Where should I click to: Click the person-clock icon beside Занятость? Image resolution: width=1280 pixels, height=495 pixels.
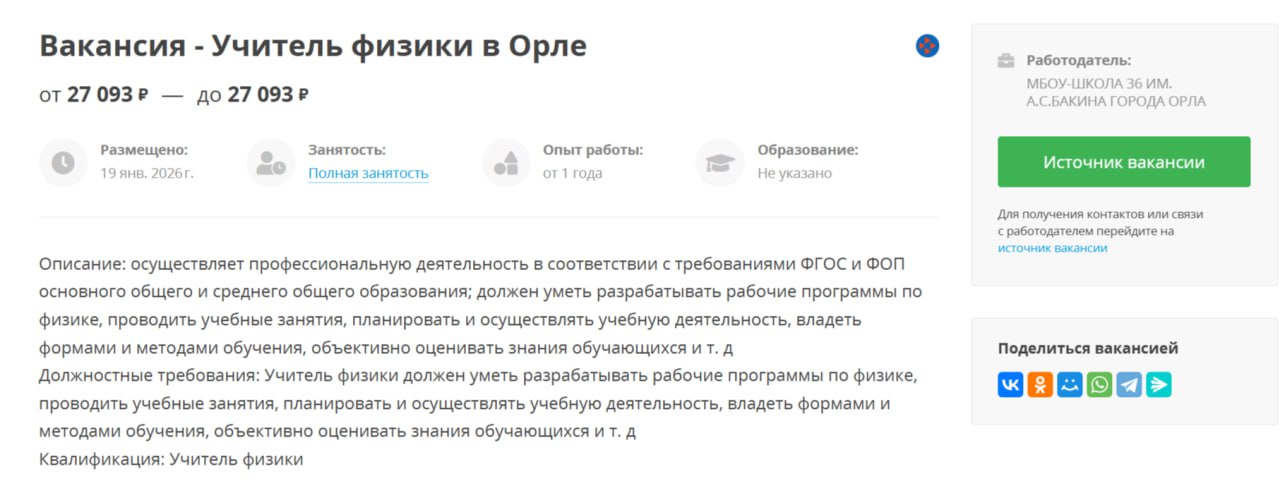[x=271, y=162]
